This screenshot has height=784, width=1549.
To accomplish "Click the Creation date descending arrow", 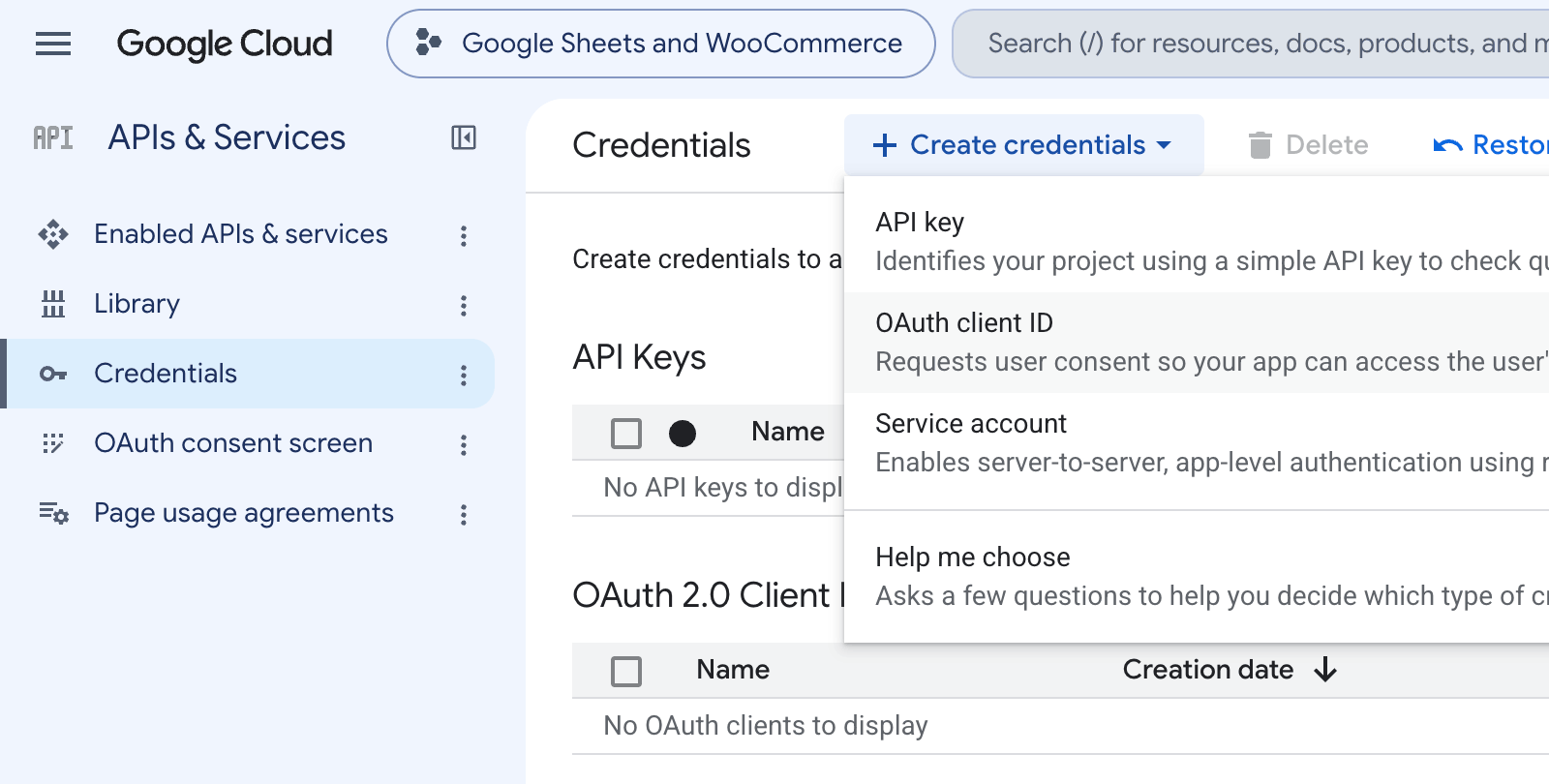I will point(1325,670).
